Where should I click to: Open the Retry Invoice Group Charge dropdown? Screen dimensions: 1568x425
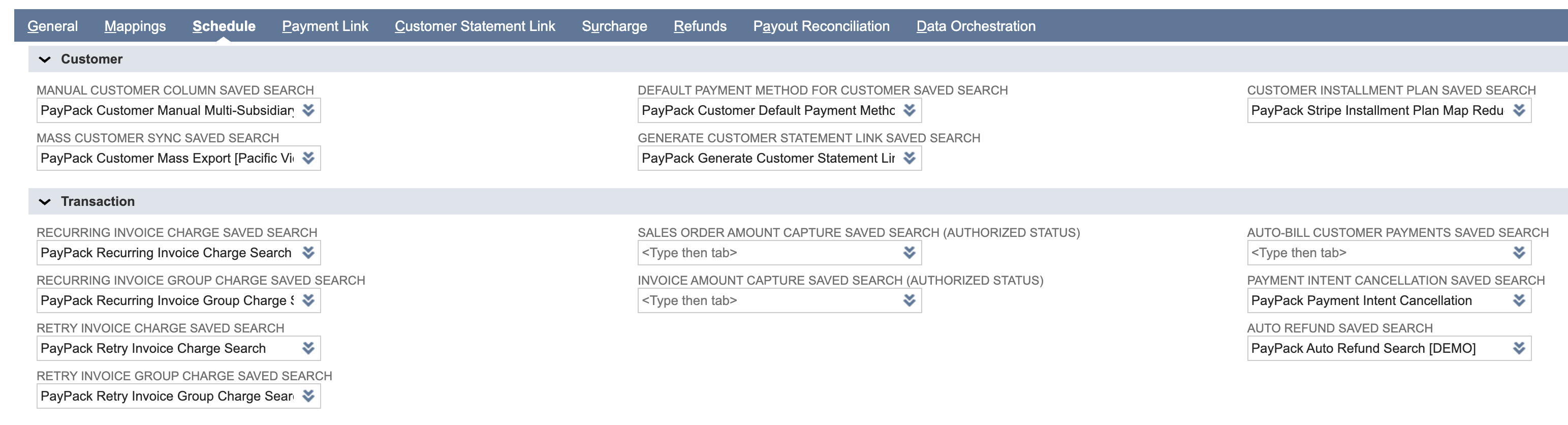pos(309,395)
